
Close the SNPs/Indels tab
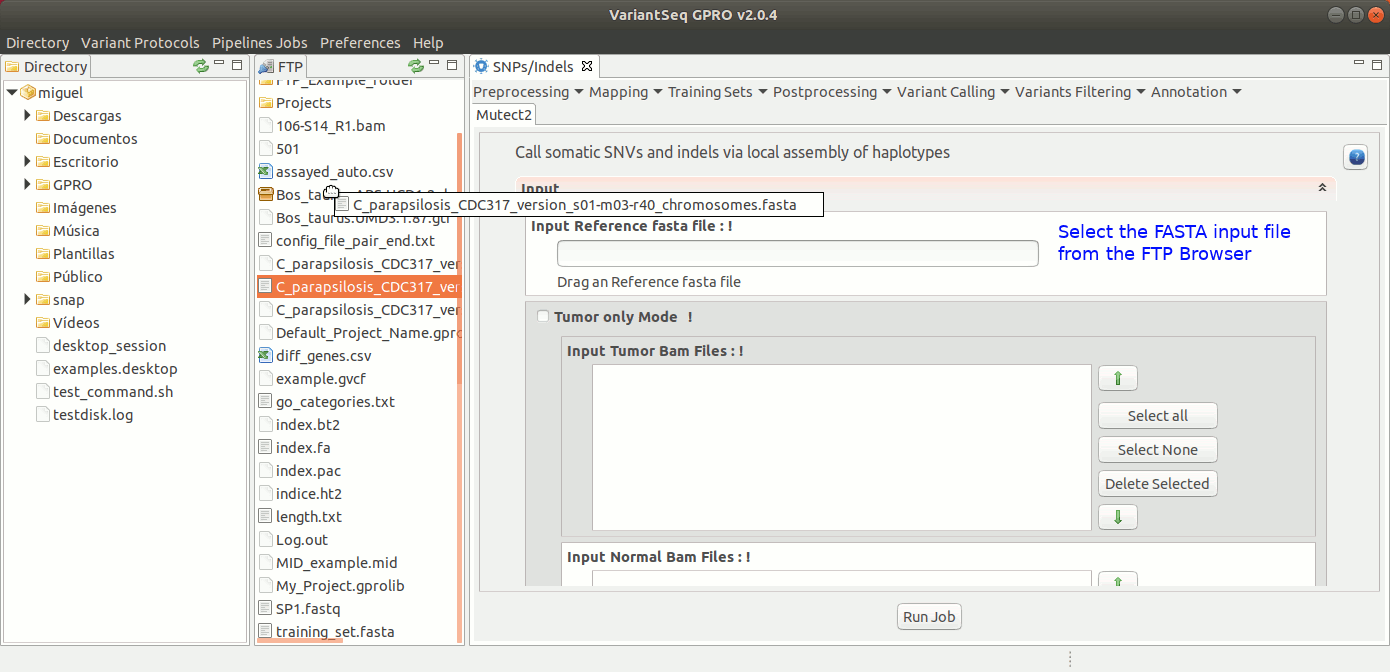(x=587, y=66)
